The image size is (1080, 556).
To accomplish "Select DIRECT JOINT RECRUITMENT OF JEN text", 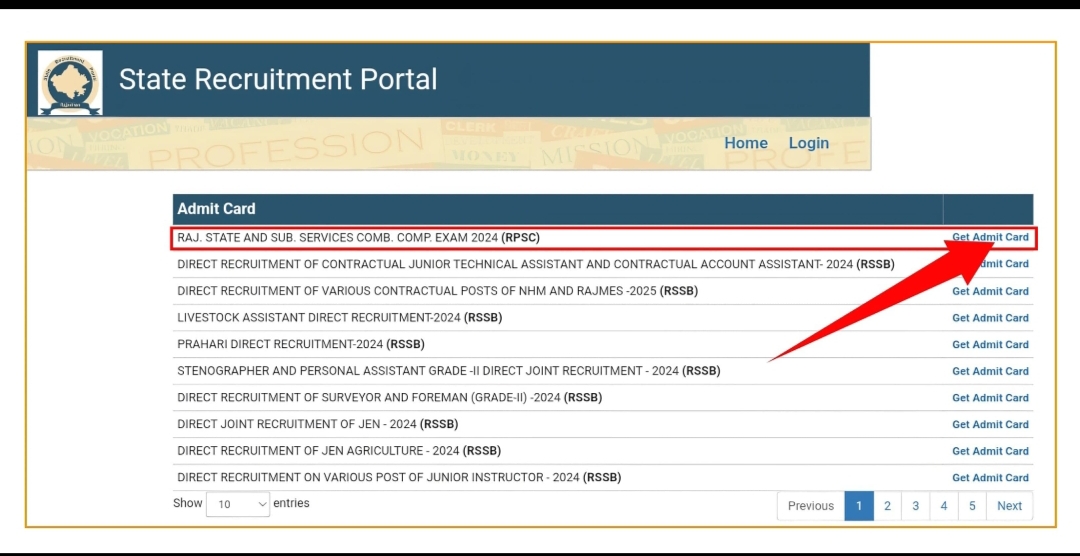I will pos(318,424).
